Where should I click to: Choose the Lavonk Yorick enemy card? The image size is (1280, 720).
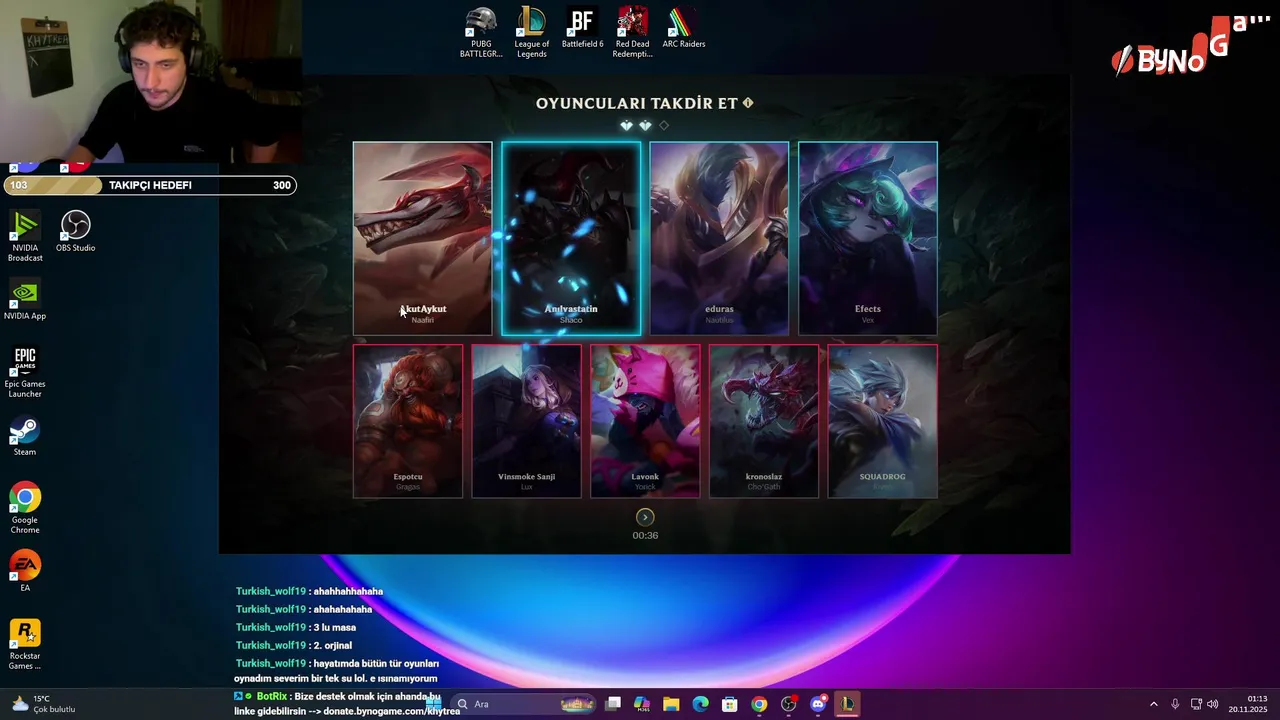[645, 421]
